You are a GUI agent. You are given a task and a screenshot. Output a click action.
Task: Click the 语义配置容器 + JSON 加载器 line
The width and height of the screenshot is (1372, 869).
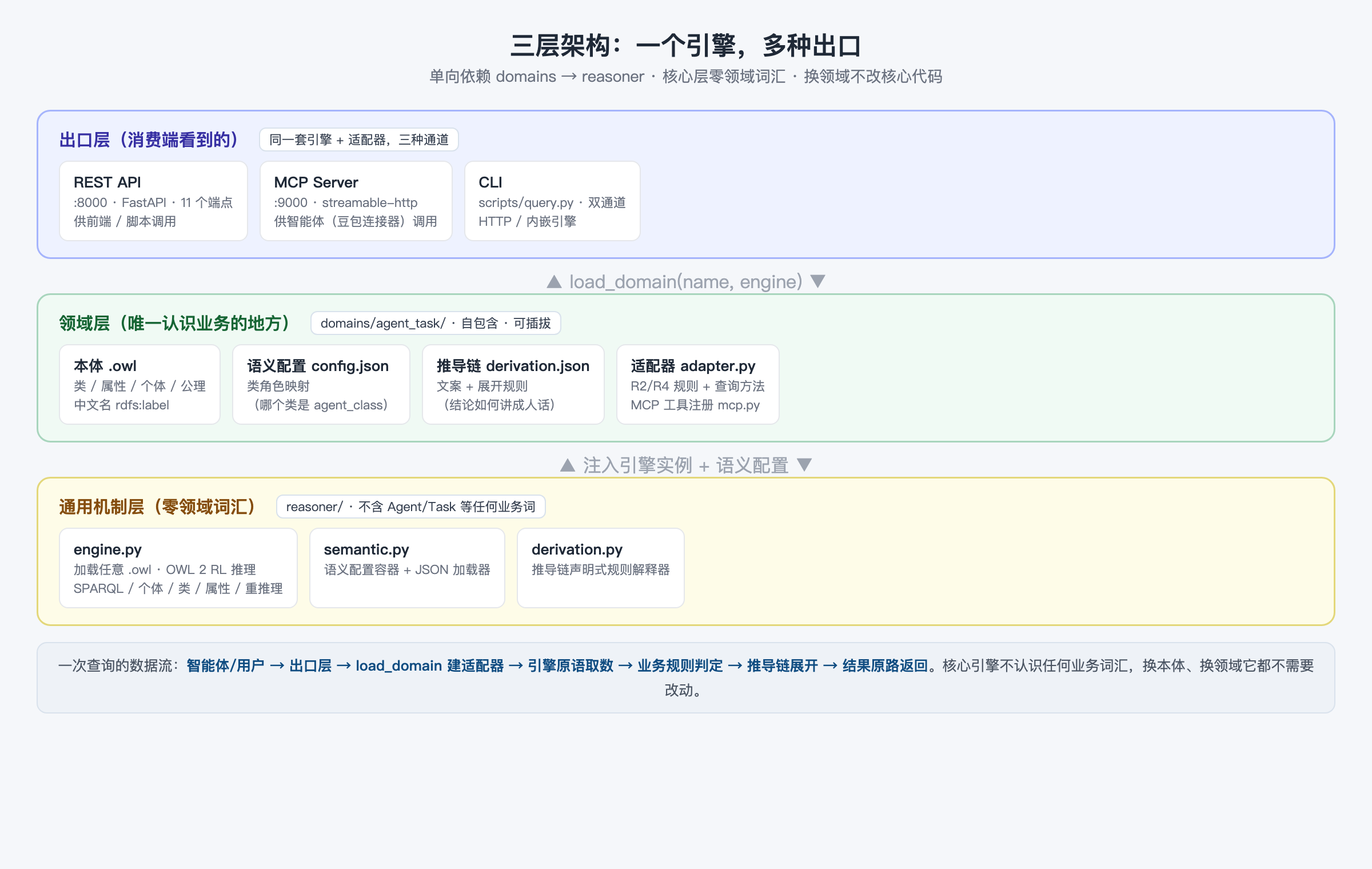point(407,569)
